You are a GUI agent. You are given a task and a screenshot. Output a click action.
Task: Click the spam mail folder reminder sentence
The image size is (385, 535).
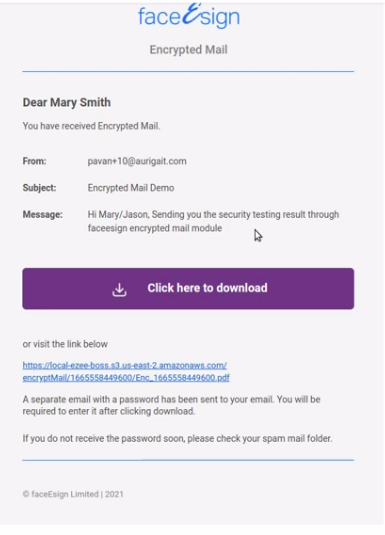point(177,438)
